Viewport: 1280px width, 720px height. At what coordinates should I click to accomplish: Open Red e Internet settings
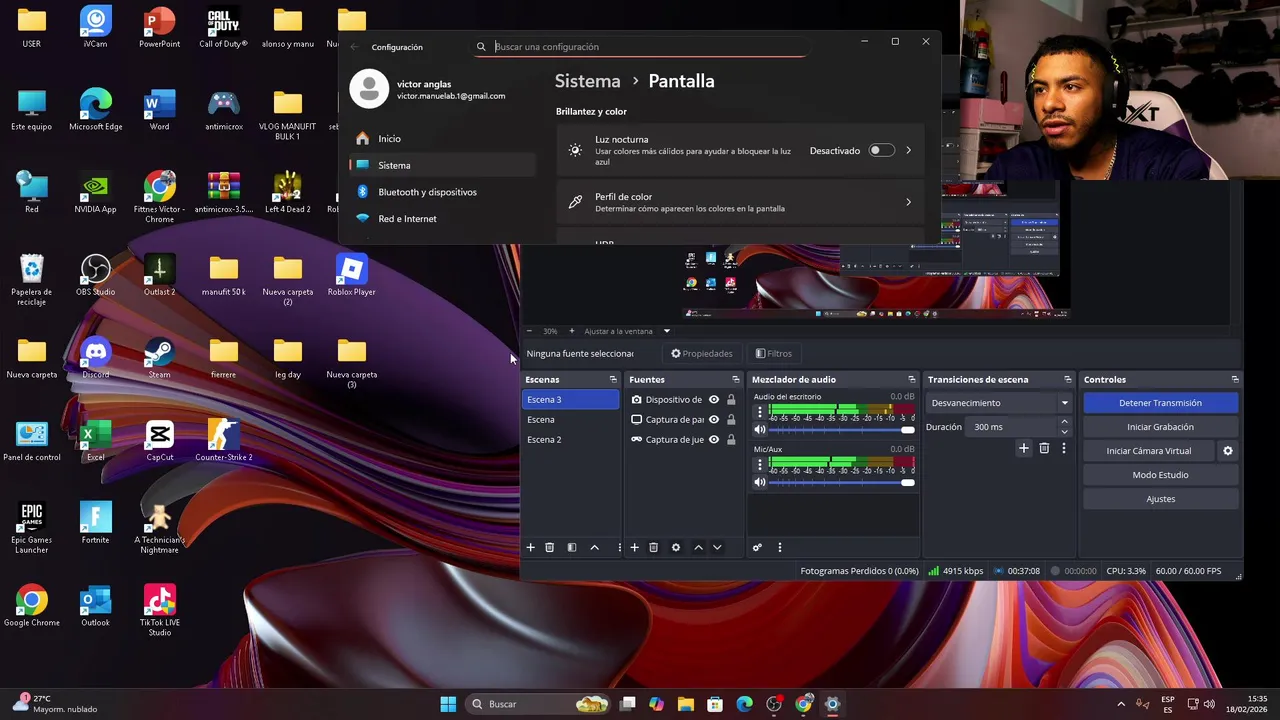[x=442, y=219]
